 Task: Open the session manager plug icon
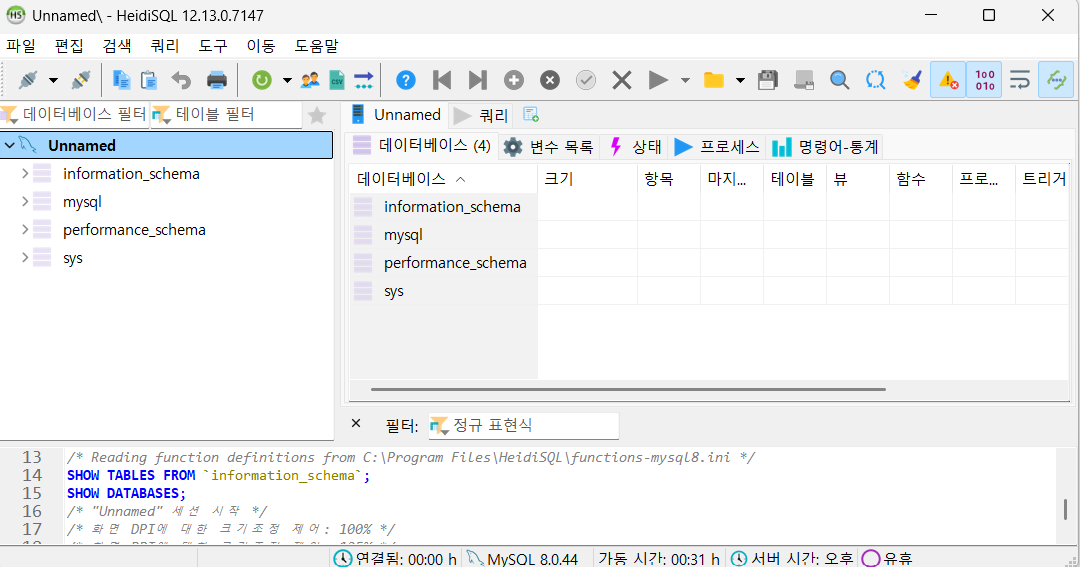pos(28,80)
